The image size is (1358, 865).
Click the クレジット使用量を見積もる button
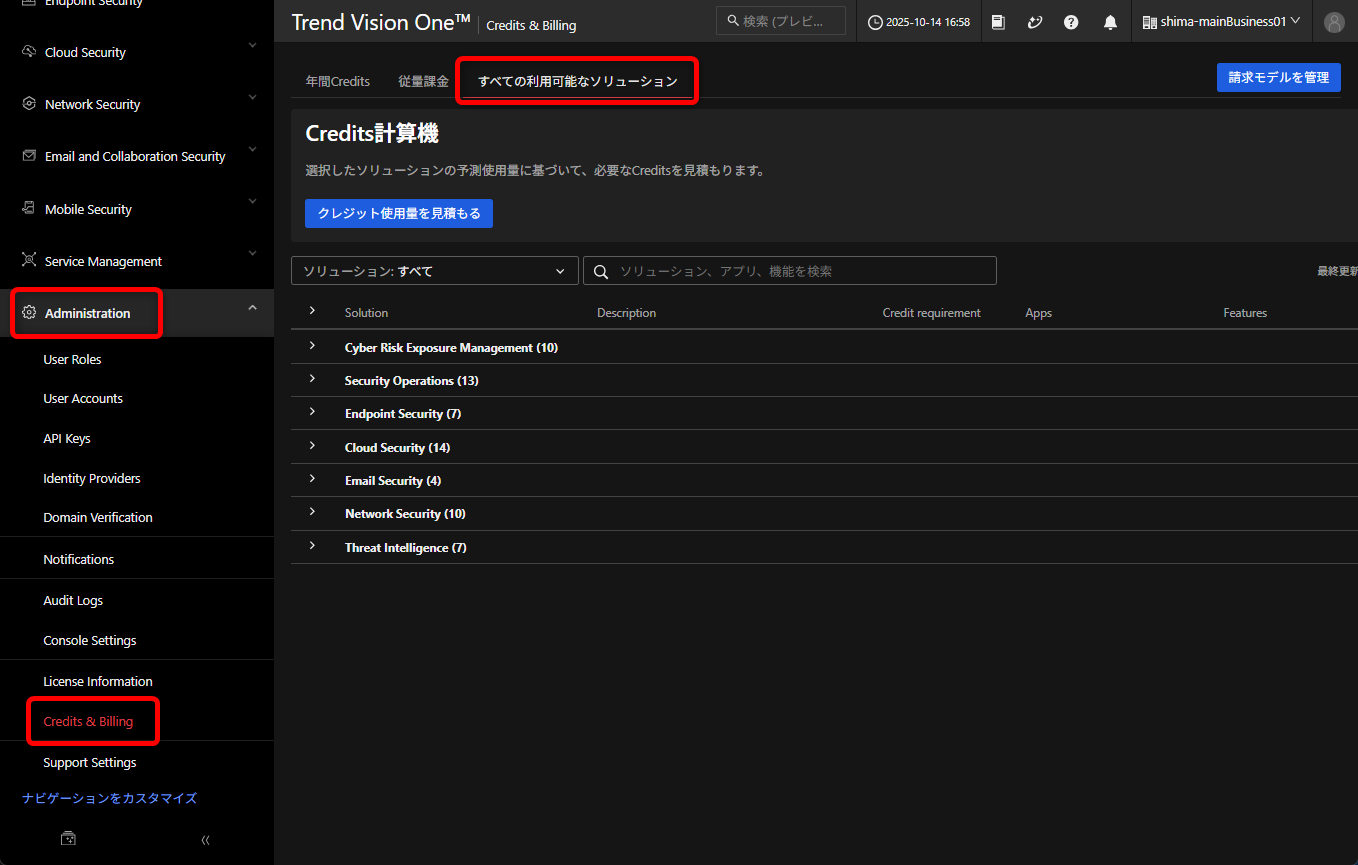pyautogui.click(x=398, y=213)
